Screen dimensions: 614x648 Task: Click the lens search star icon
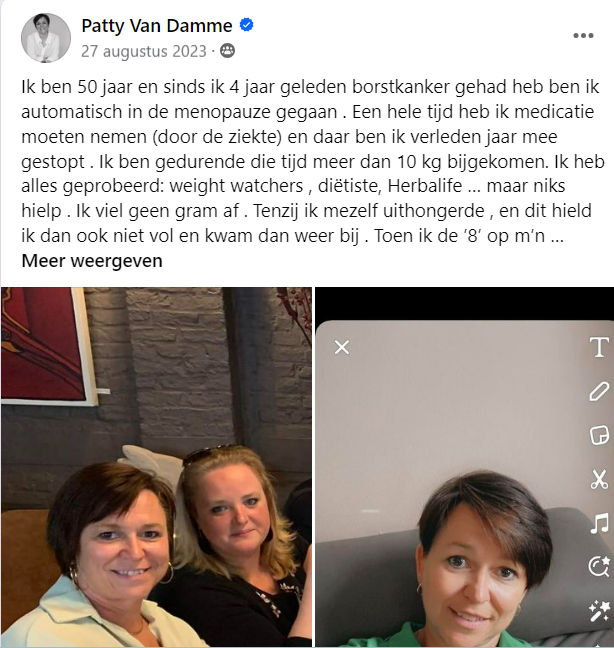point(599,566)
